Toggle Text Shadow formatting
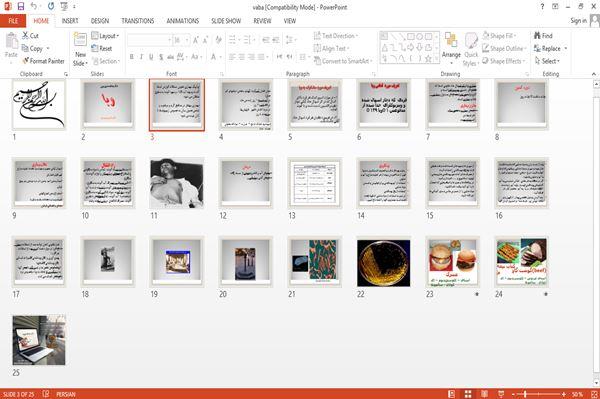 161,57
